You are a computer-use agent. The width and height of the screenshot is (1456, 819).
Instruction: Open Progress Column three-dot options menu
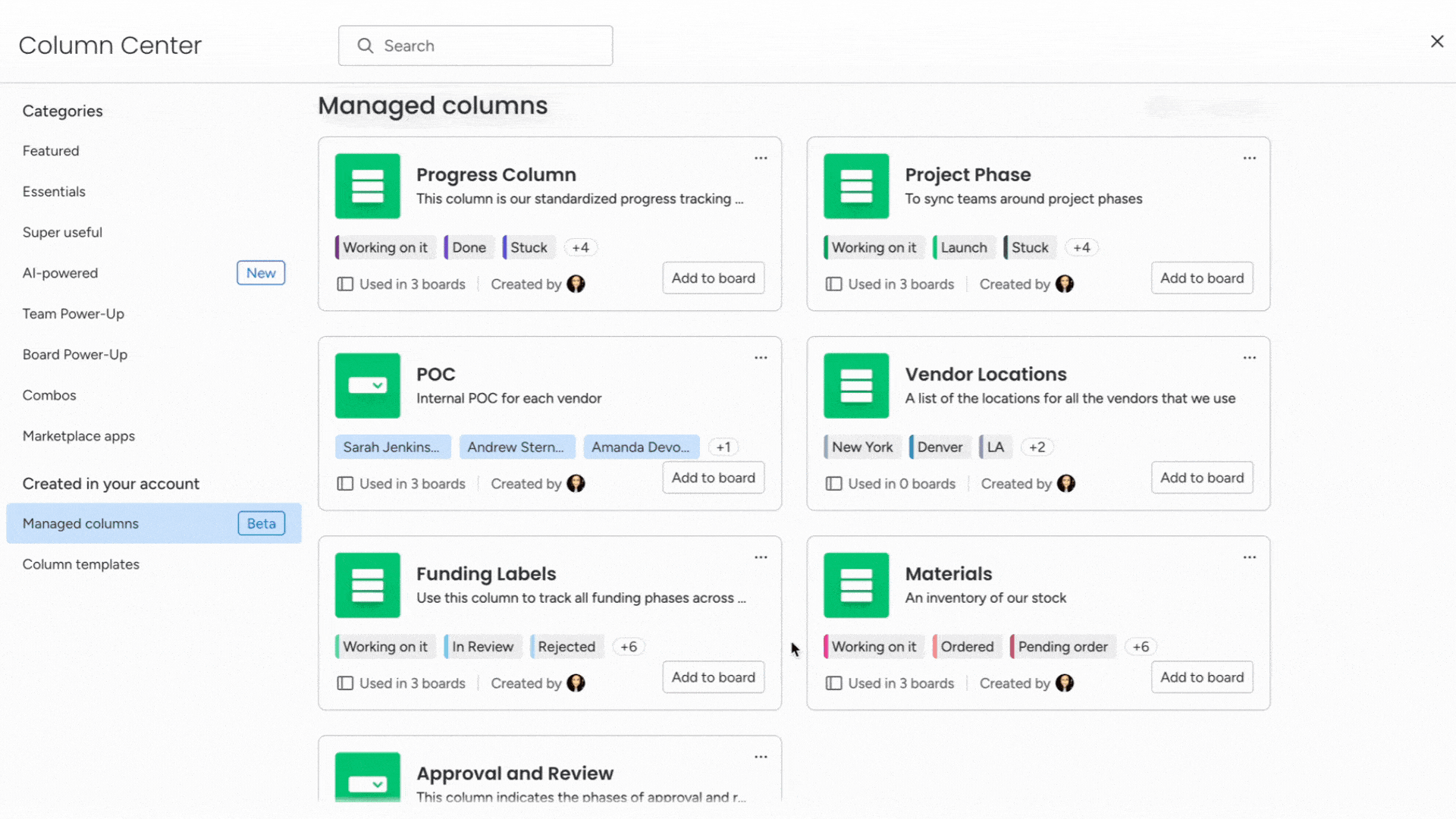coord(761,158)
